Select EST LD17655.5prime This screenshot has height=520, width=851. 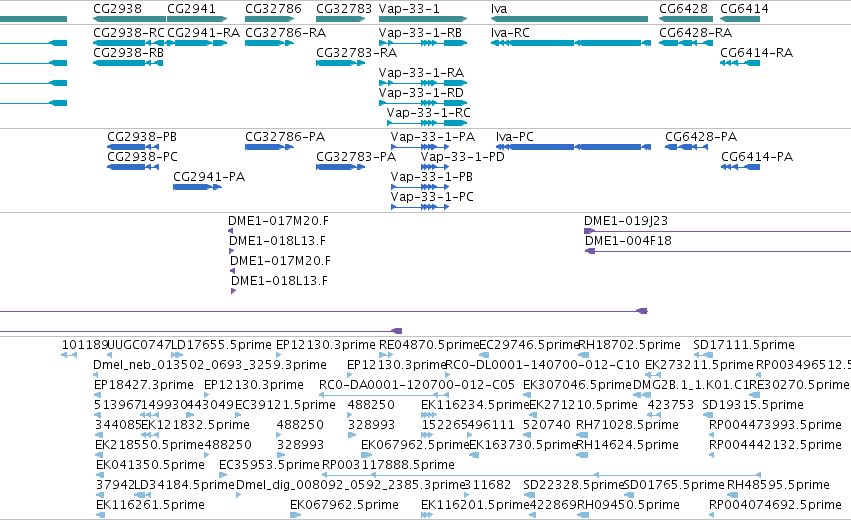221,345
